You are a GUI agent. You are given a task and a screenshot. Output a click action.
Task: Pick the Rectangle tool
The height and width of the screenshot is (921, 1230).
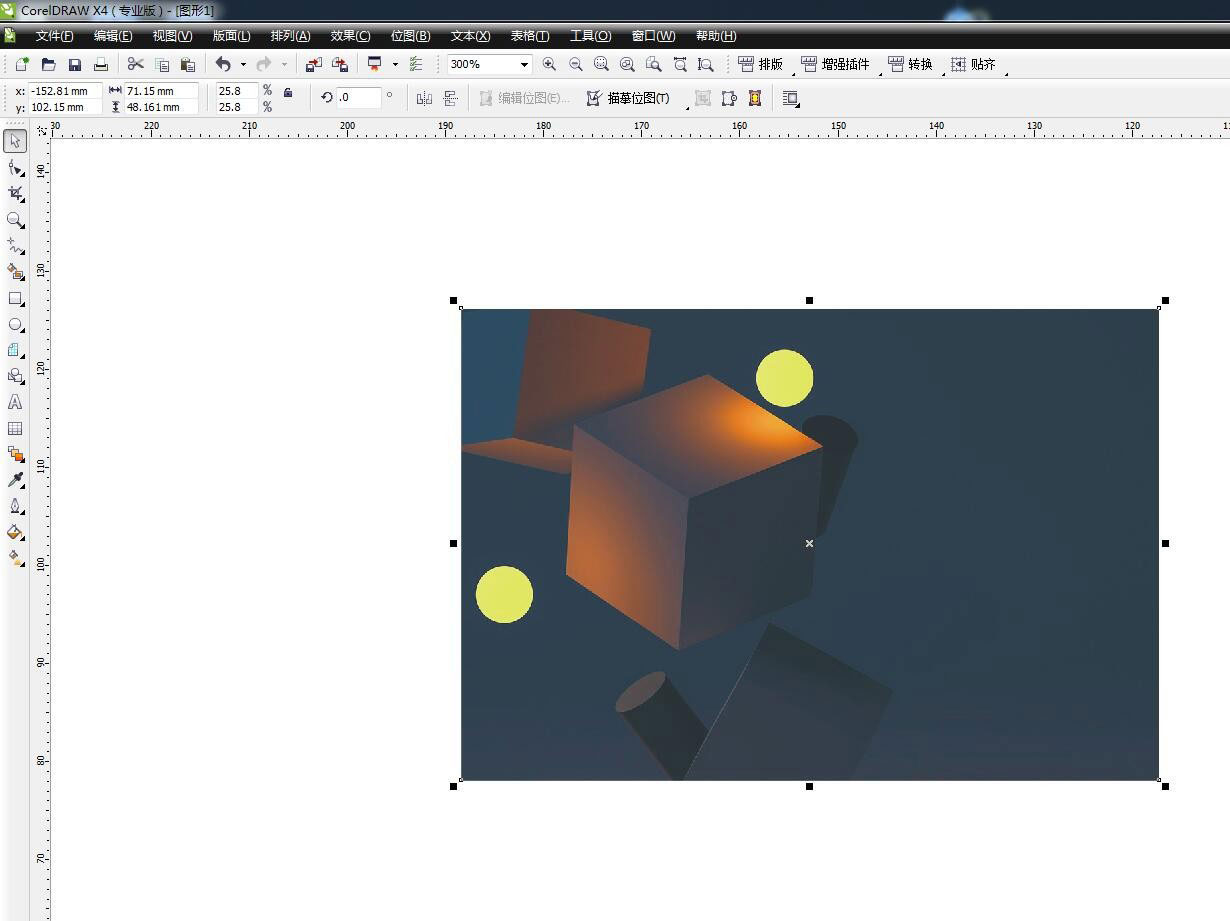(x=15, y=298)
